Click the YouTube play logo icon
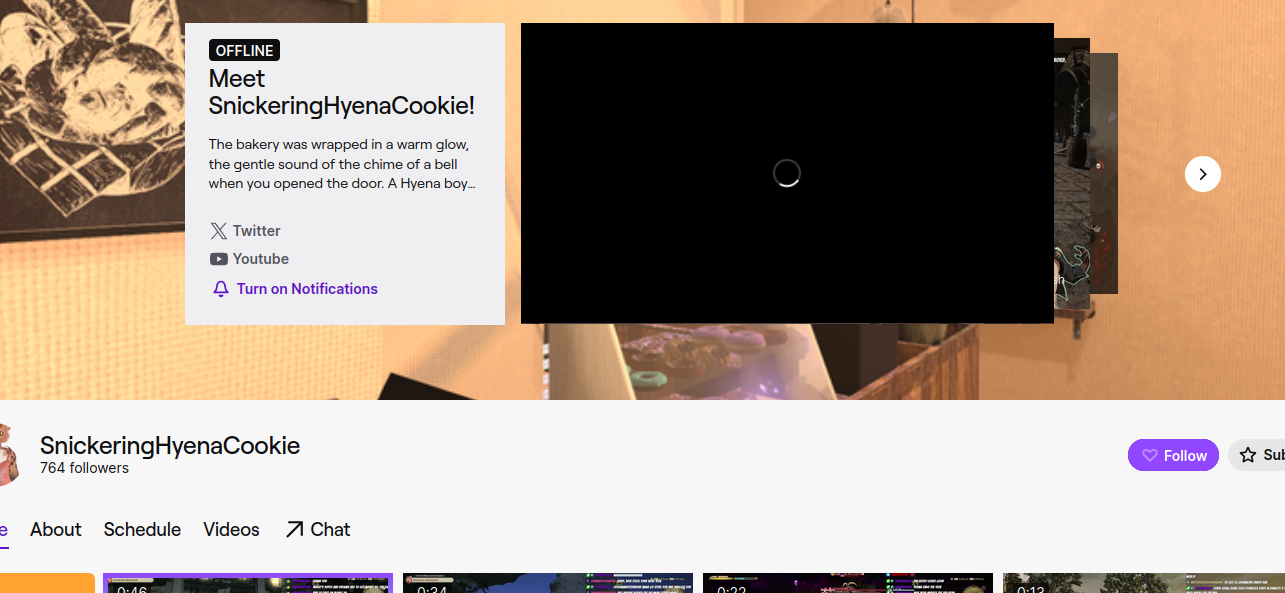The height and width of the screenshot is (593, 1285). point(219,259)
